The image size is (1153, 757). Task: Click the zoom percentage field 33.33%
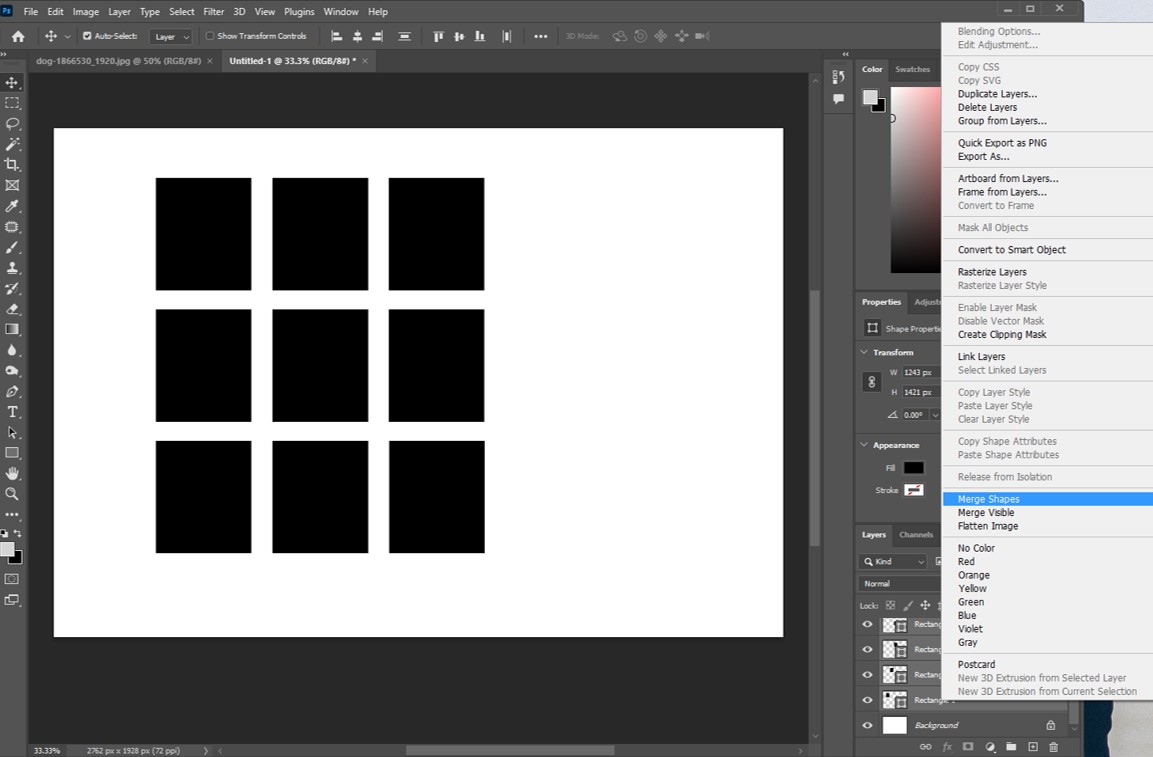click(47, 750)
